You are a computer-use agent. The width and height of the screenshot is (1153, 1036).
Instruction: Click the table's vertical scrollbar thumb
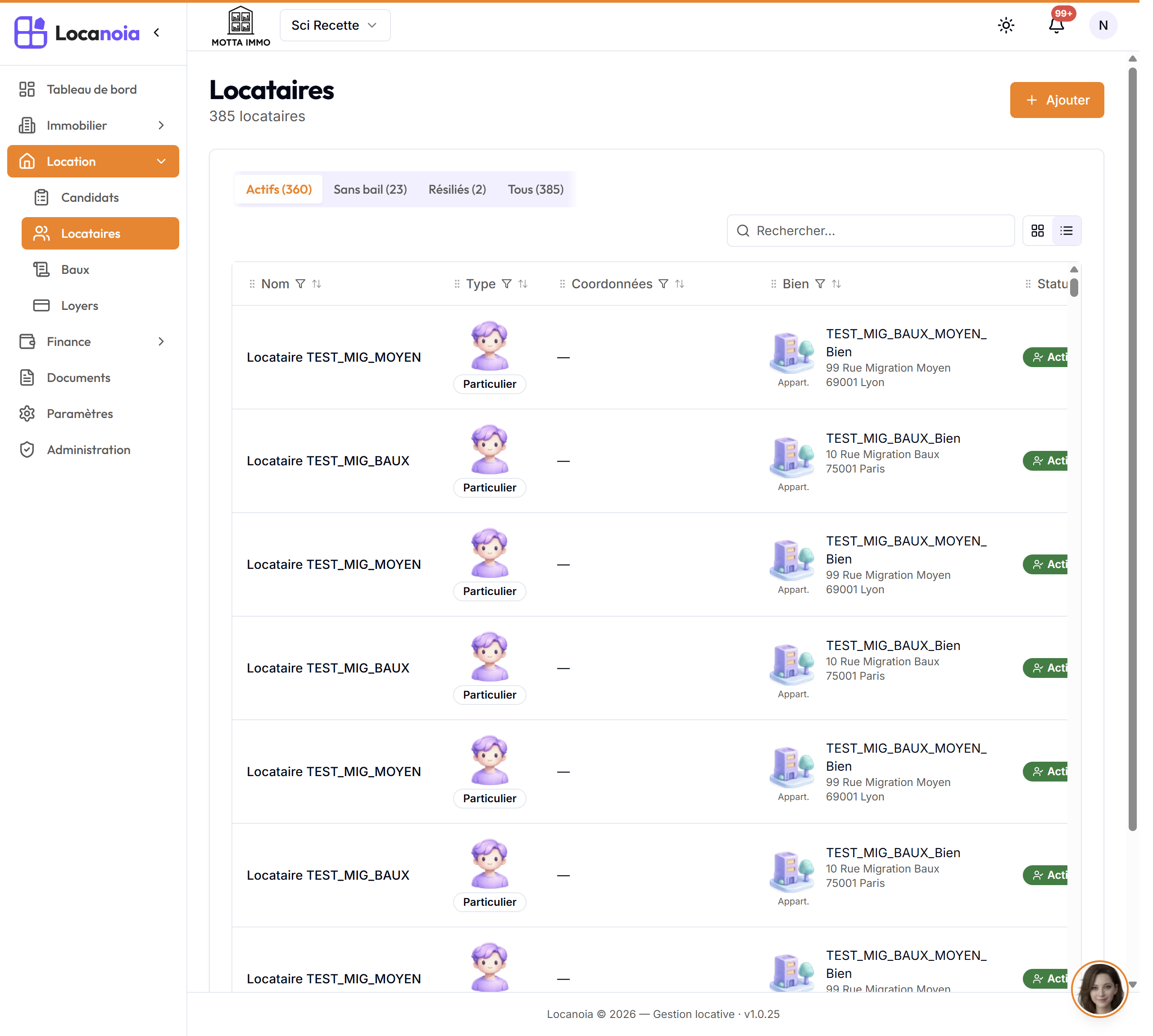click(x=1074, y=287)
